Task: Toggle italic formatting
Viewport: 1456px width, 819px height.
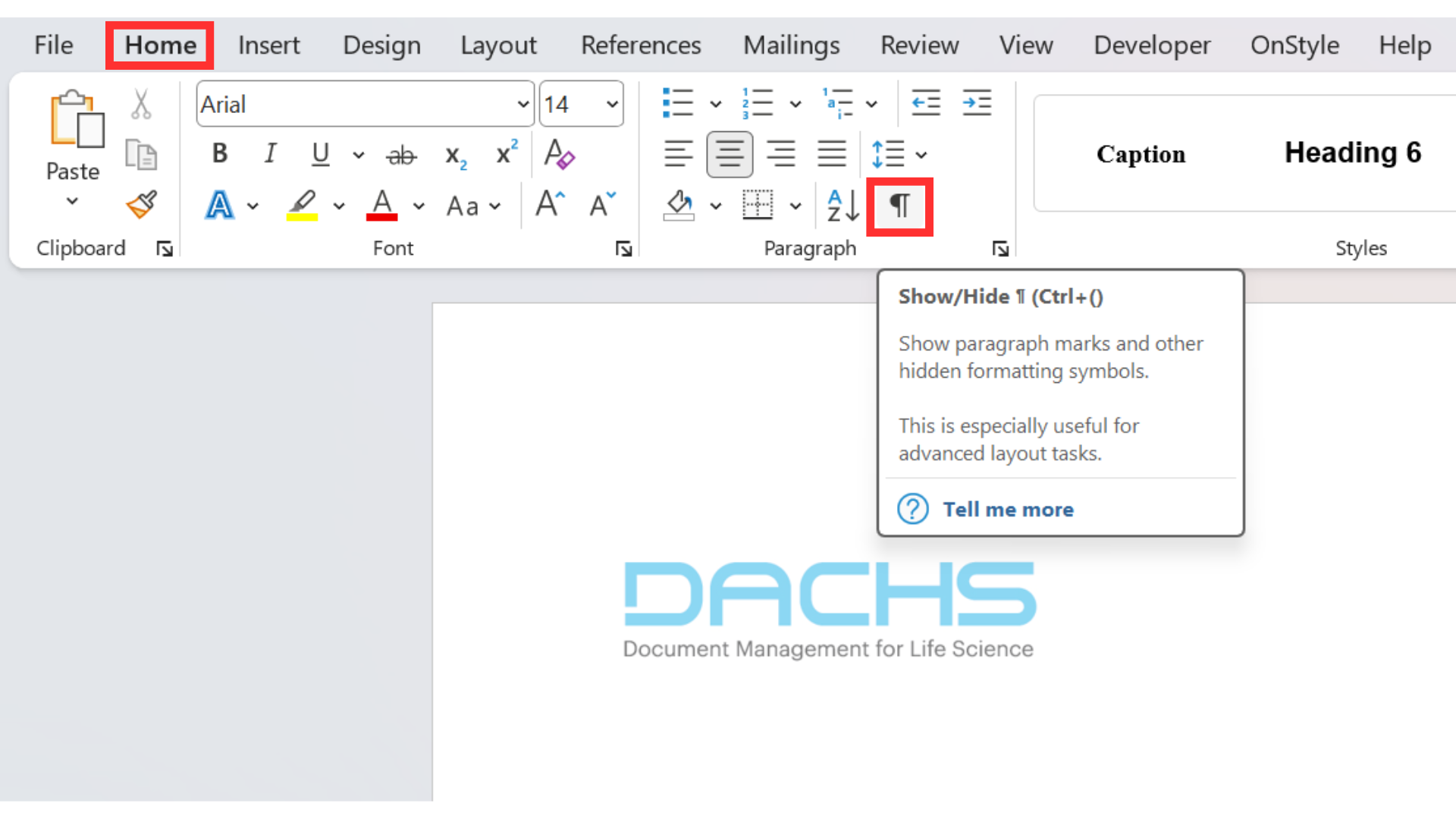Action: click(x=270, y=154)
